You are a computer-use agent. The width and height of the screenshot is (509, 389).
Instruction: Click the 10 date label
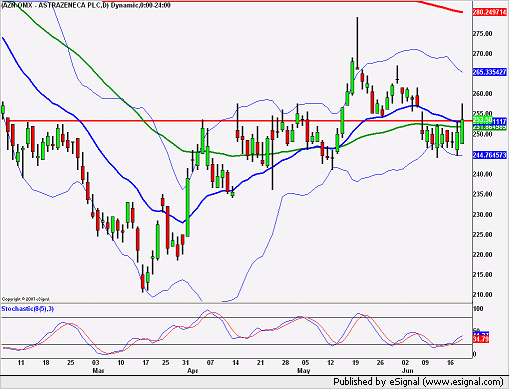pyautogui.click(x=121, y=363)
